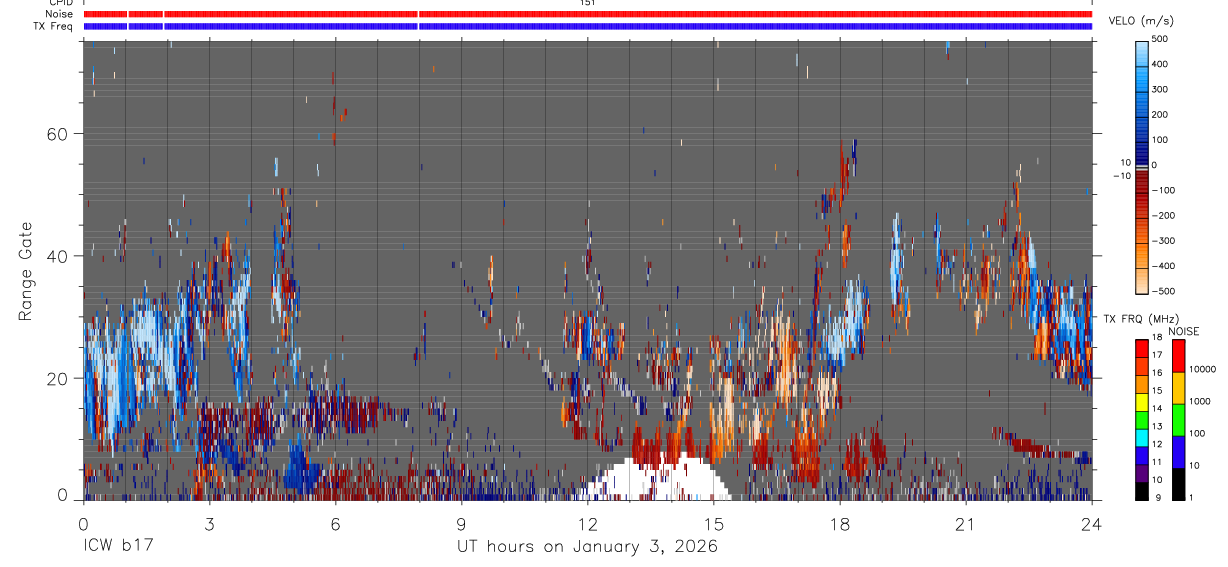The height and width of the screenshot is (567, 1228).
Task: Click the 'UT hours on January 3, 2026' axis title
Action: [587, 547]
